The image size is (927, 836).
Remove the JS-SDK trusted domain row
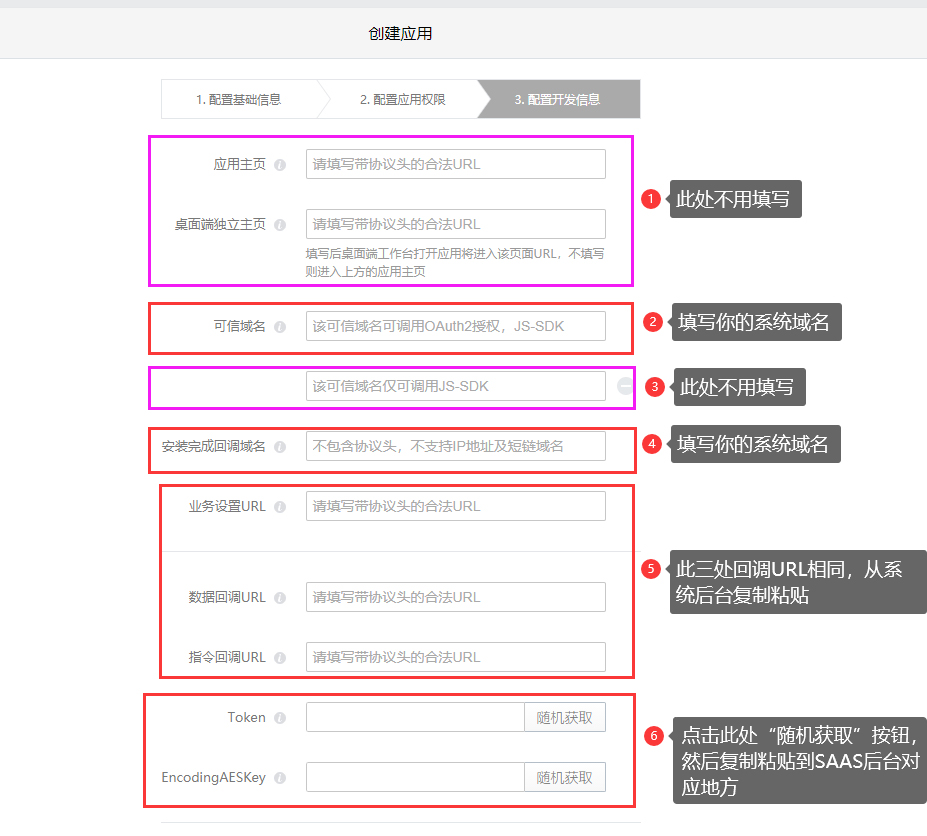[x=624, y=386]
